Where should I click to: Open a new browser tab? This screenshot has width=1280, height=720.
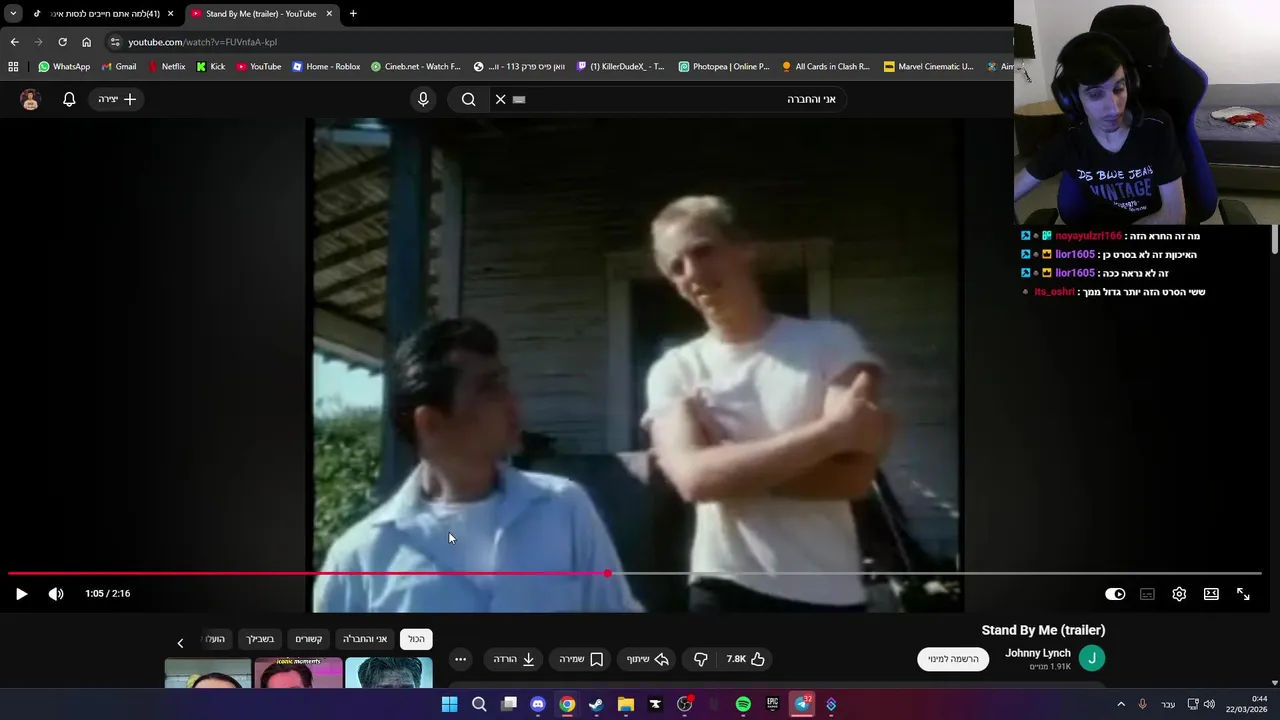pyautogui.click(x=353, y=14)
